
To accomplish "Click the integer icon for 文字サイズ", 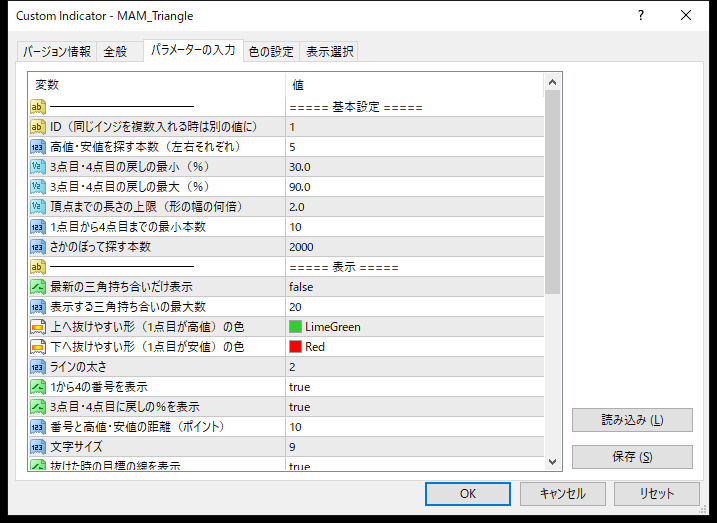I will point(38,447).
